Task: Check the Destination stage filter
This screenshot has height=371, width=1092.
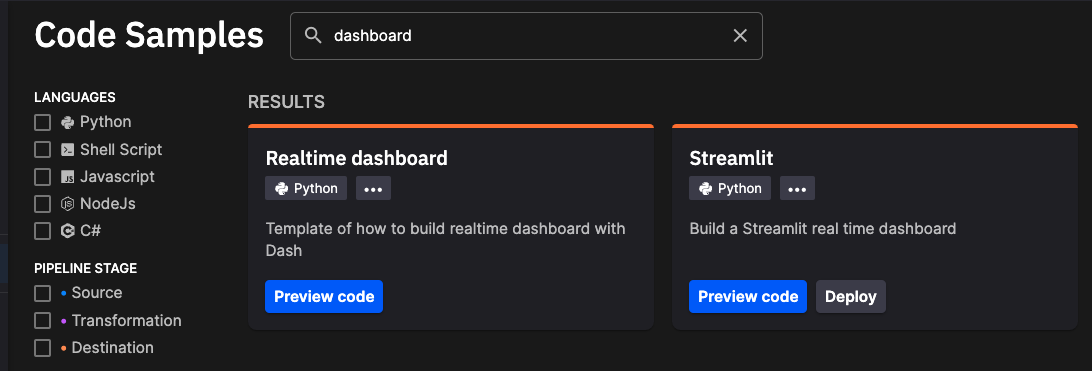Action: [42, 348]
